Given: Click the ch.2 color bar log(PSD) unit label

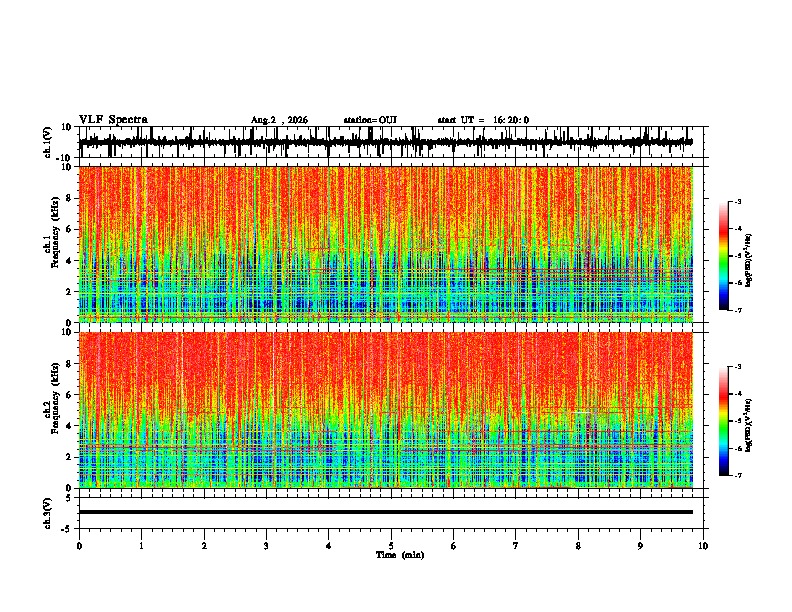Looking at the screenshot, I should (748, 425).
